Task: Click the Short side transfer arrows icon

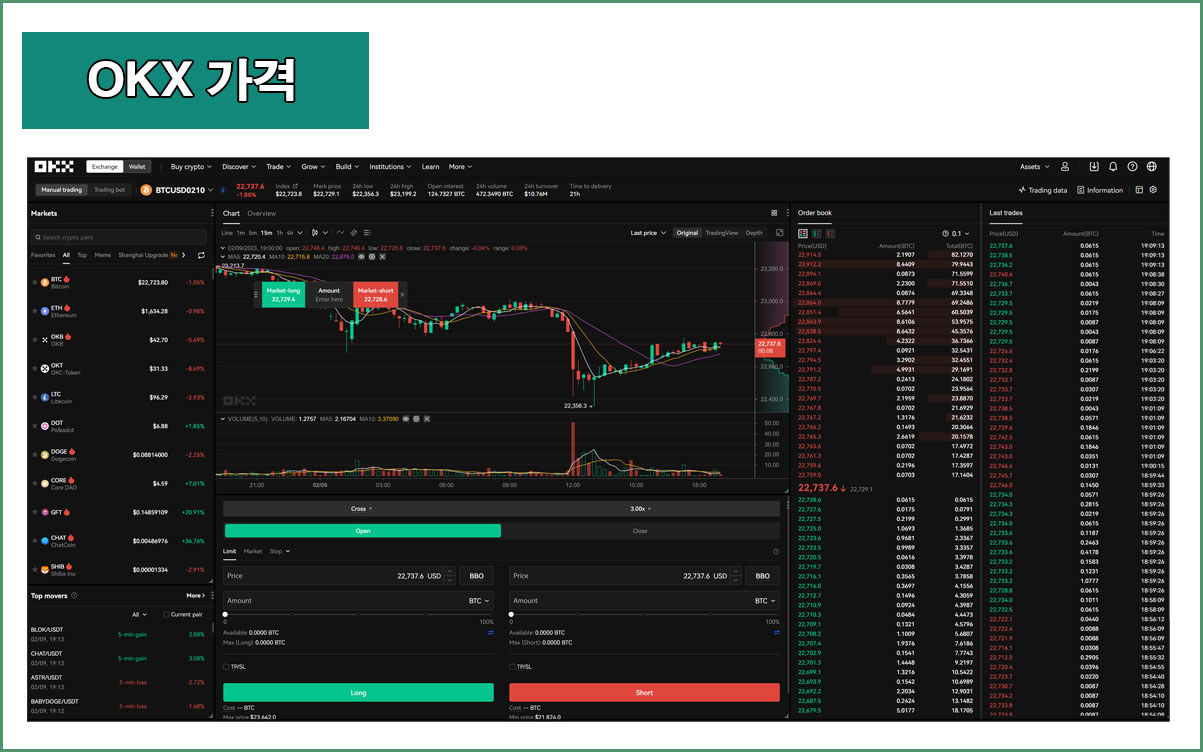Action: click(777, 632)
